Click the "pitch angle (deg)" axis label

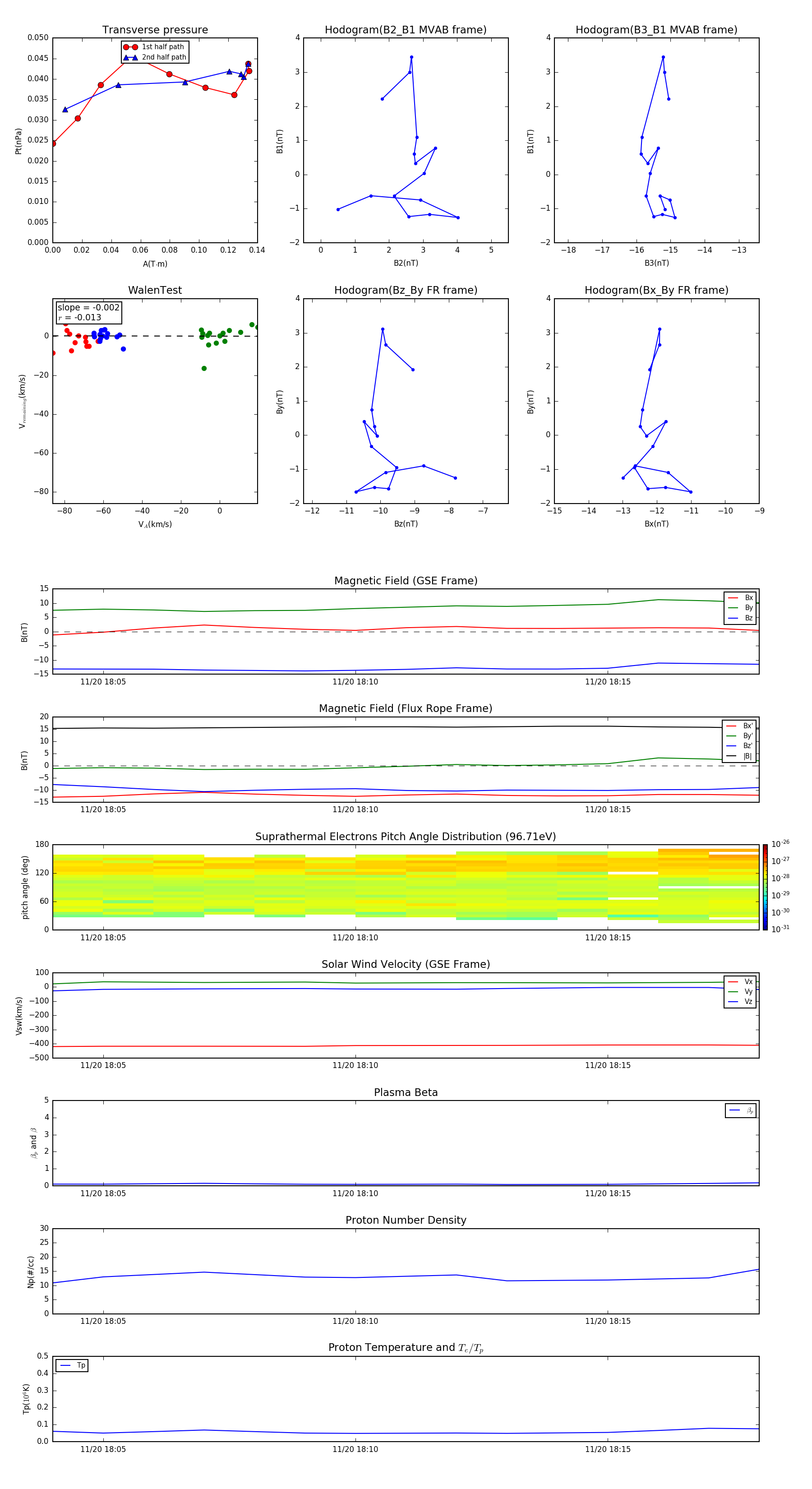coord(25,887)
